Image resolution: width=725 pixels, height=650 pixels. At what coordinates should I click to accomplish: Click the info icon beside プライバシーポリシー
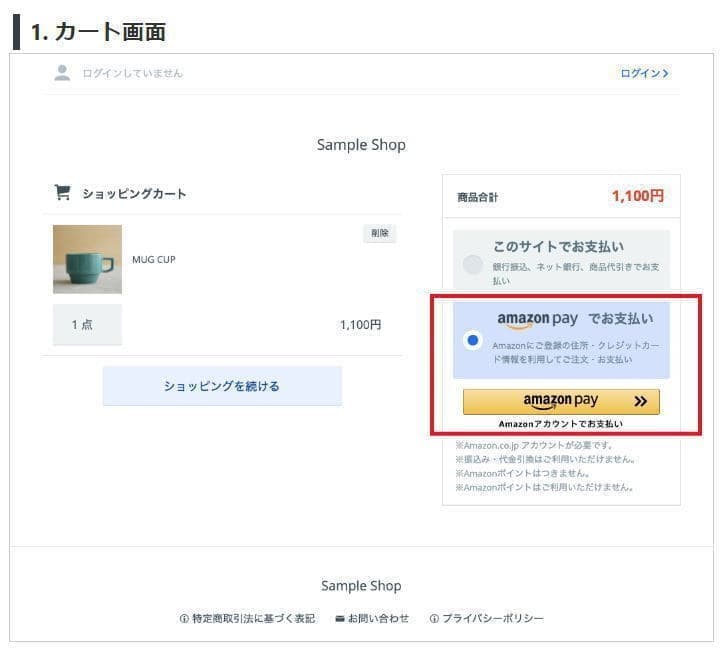click(x=434, y=619)
